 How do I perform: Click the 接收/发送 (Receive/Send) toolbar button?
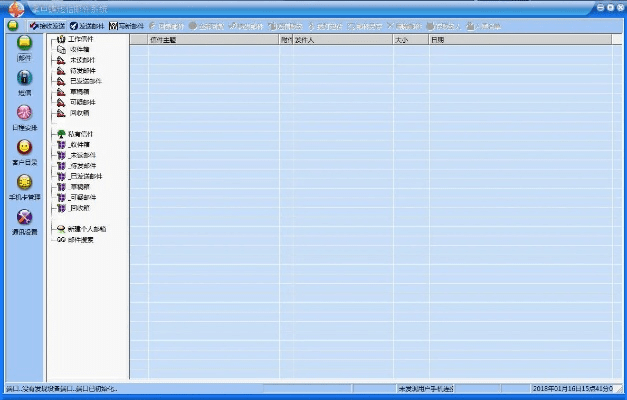49,25
